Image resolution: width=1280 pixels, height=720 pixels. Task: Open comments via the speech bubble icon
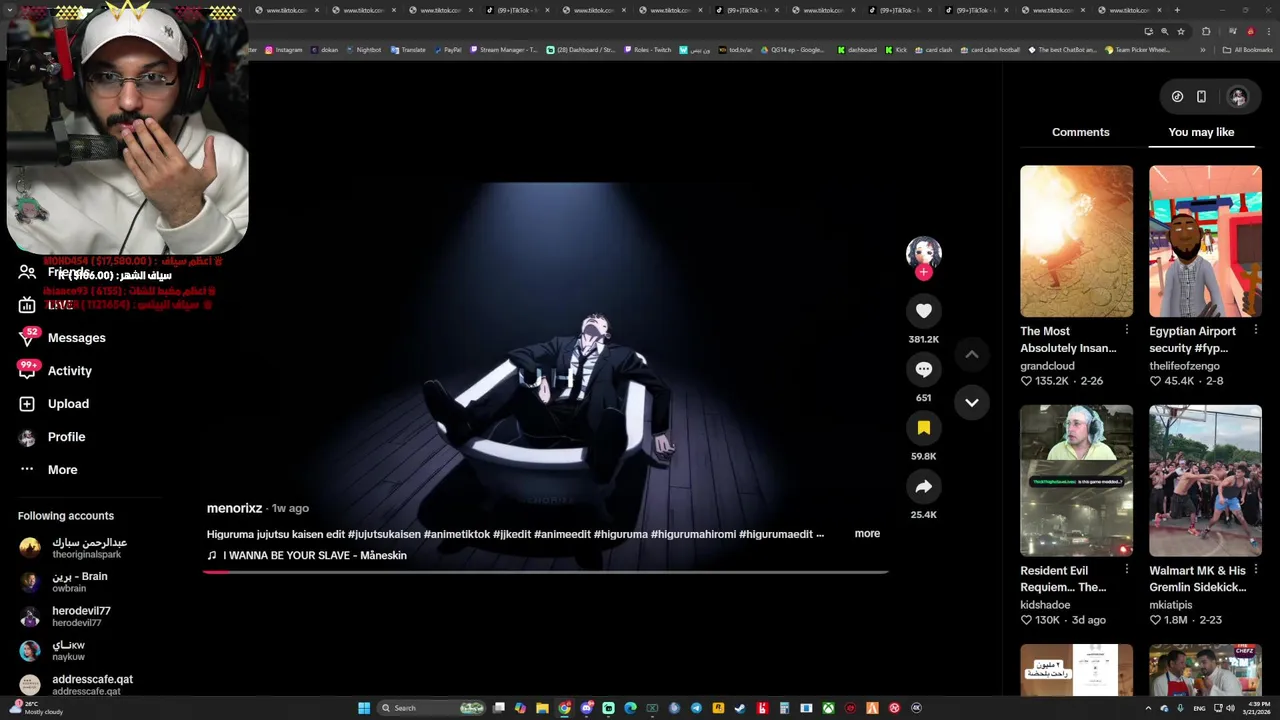click(923, 369)
